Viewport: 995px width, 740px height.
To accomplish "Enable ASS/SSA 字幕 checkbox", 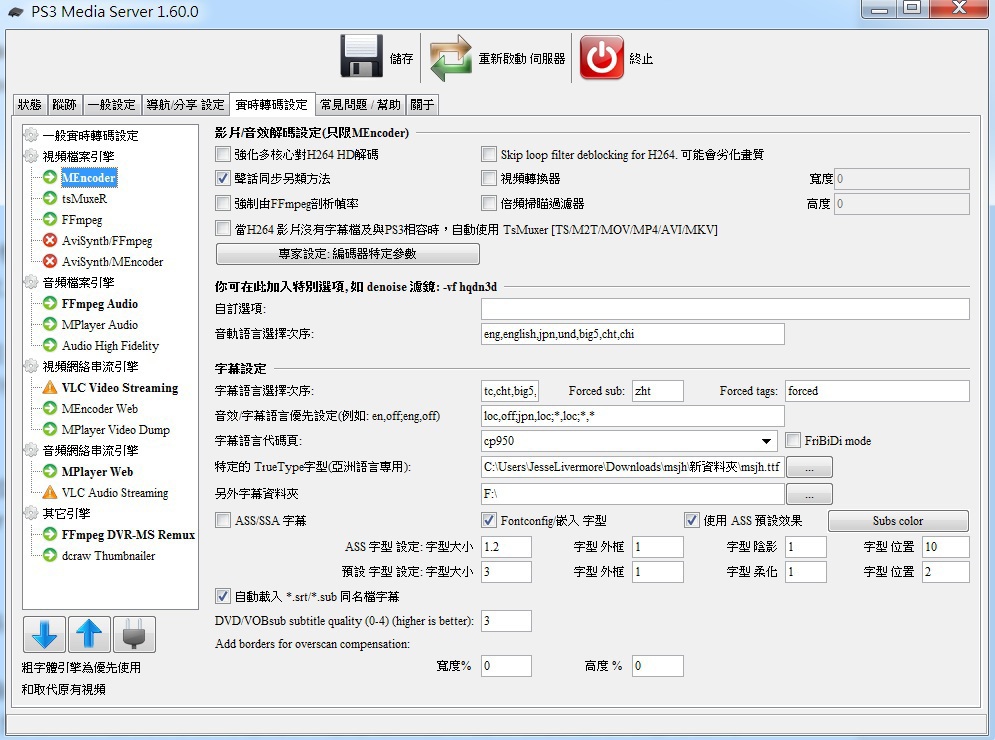I will pyautogui.click(x=223, y=520).
